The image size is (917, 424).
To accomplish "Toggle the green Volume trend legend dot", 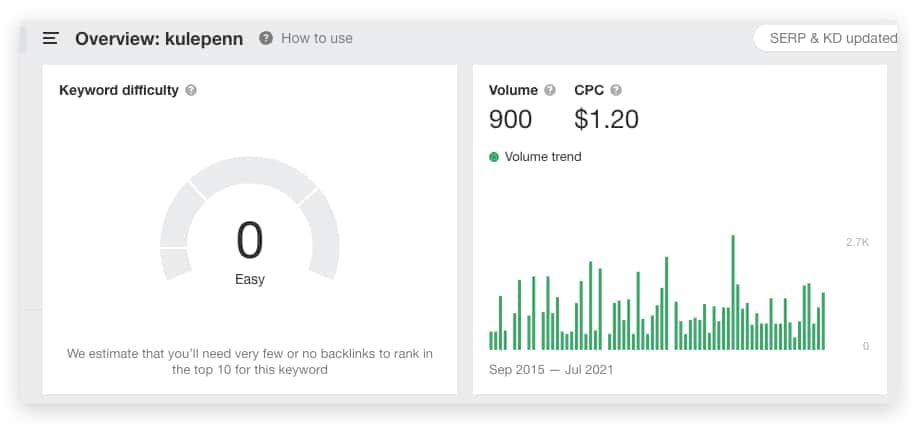I will coord(494,157).
